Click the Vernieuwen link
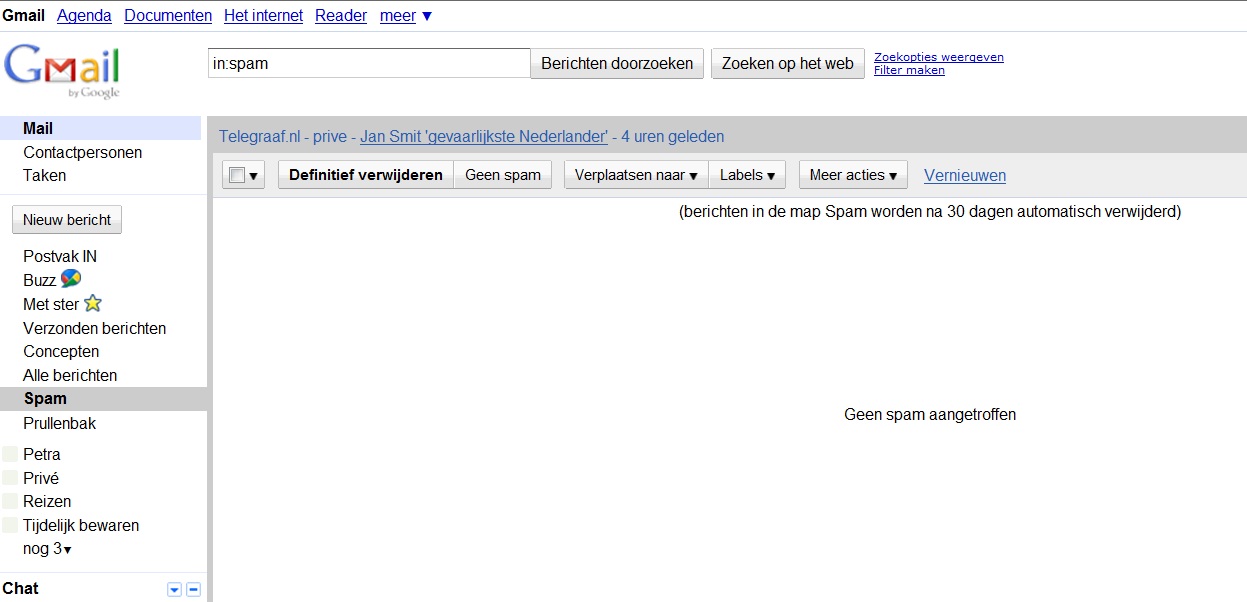The height and width of the screenshot is (602, 1247). (965, 175)
